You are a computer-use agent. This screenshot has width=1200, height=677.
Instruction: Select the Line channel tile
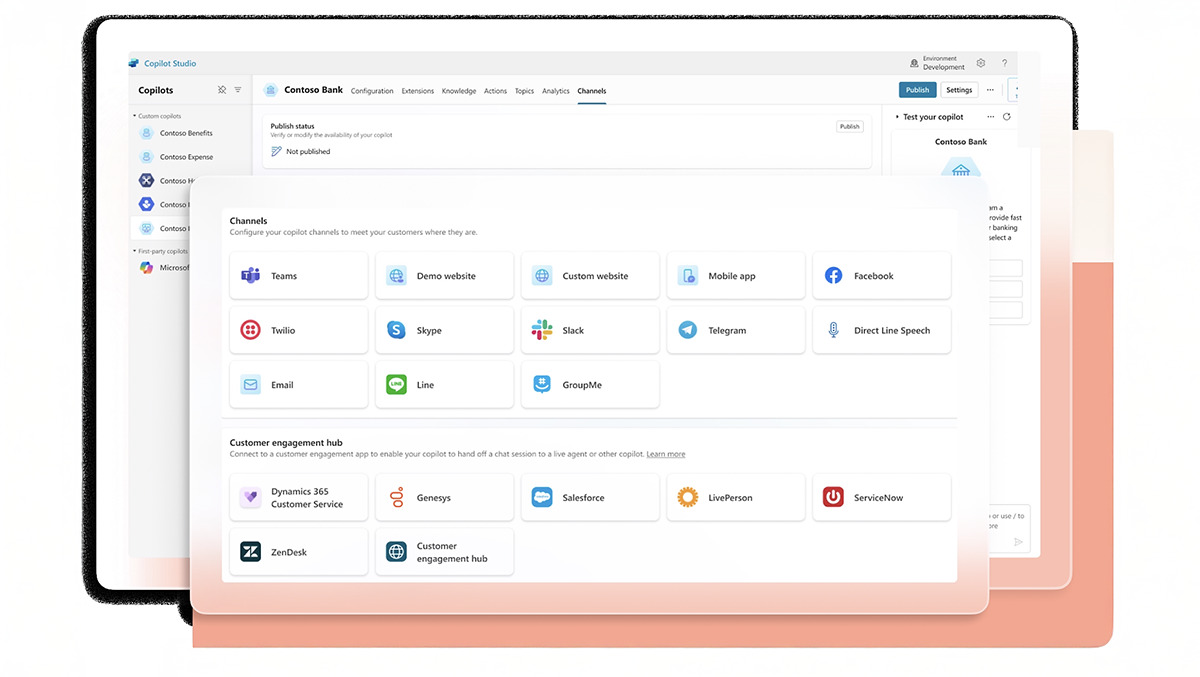click(x=445, y=385)
